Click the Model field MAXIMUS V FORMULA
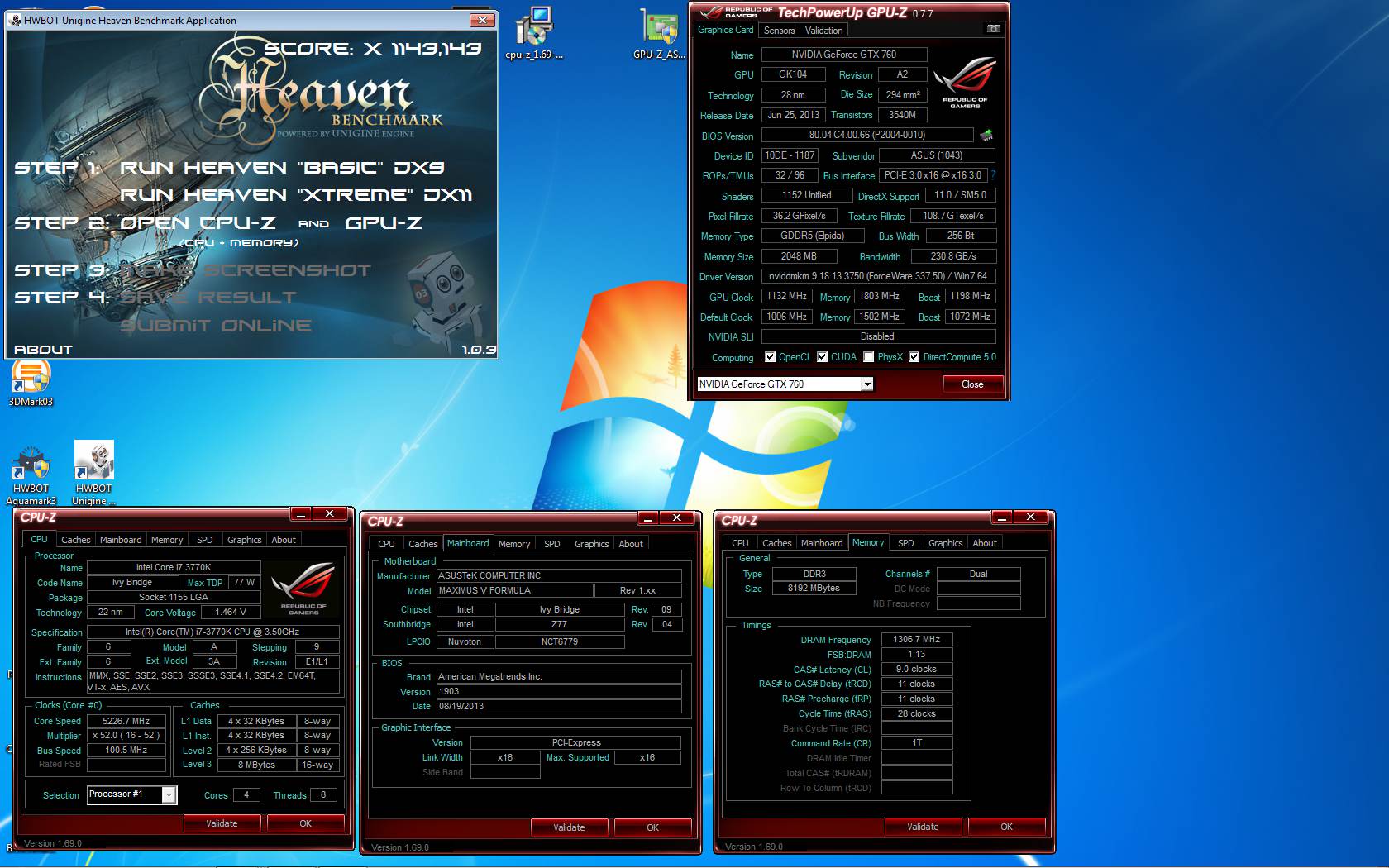1389x868 pixels. (x=515, y=590)
